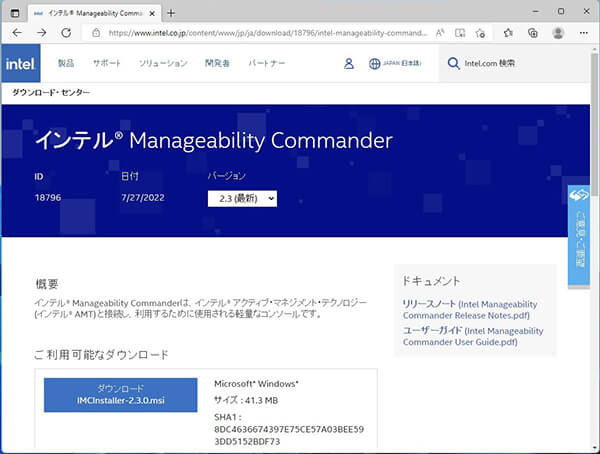Click the サイズ: 41.3 MB text
Screen dimensions: 600x454
pos(246,400)
